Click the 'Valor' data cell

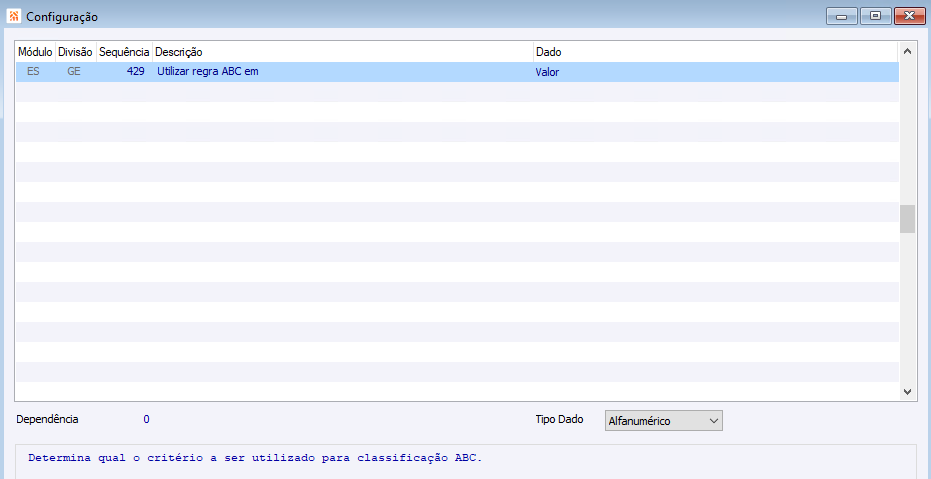547,72
